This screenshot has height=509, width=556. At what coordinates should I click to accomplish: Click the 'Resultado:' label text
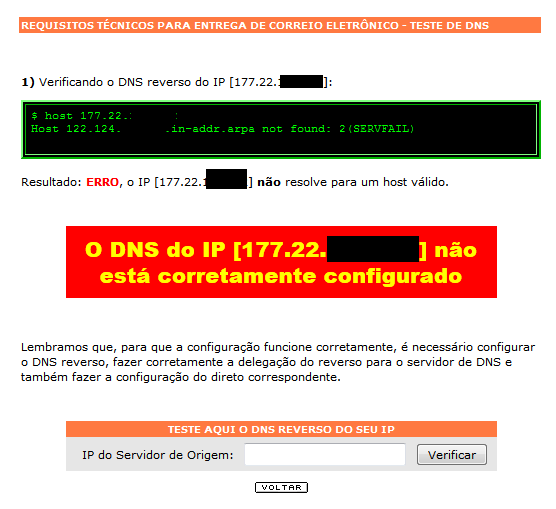coord(51,182)
